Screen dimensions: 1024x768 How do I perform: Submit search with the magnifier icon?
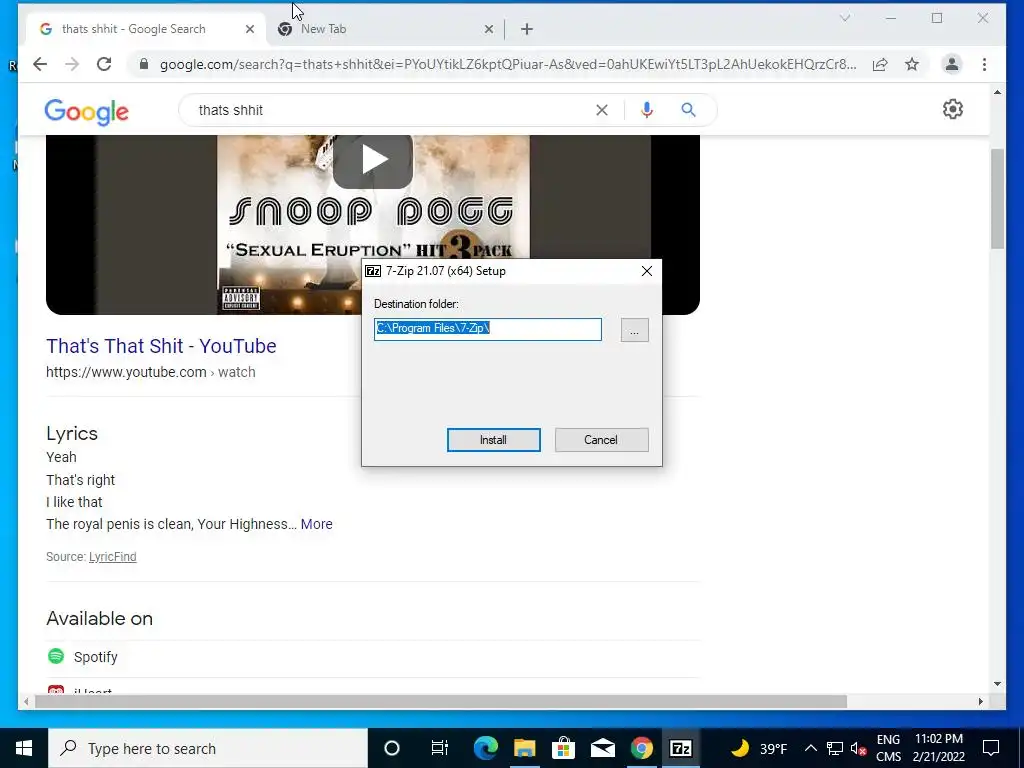688,110
